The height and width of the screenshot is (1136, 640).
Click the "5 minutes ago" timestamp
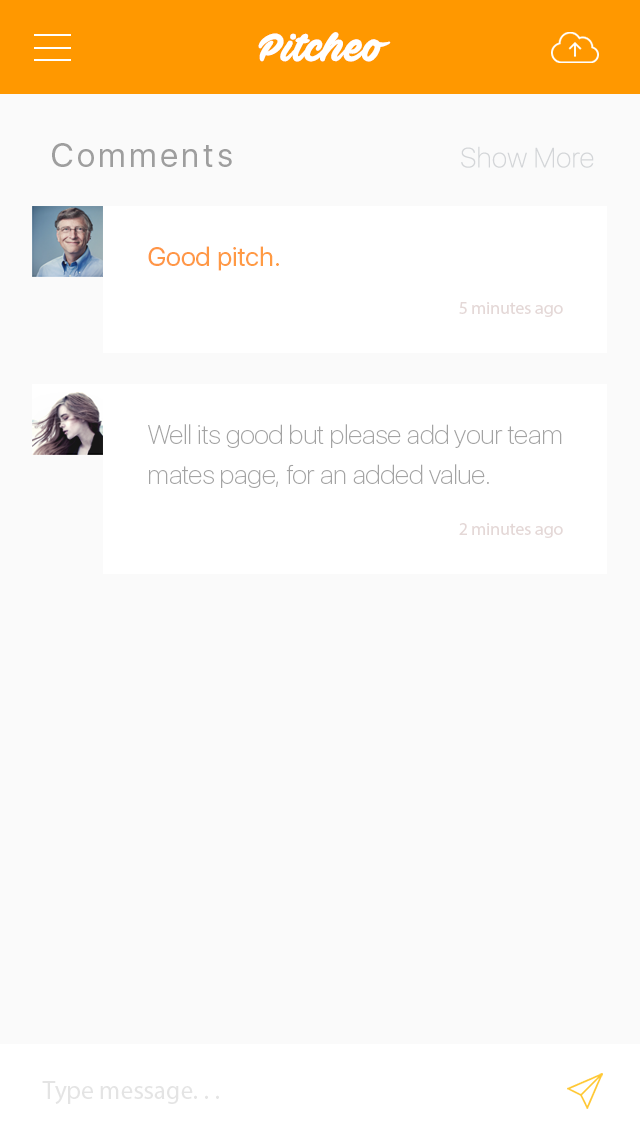pos(511,309)
